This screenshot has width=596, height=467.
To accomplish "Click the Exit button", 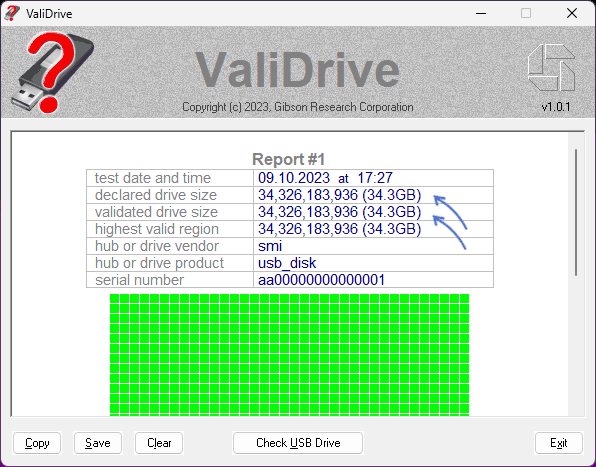I will pos(559,443).
